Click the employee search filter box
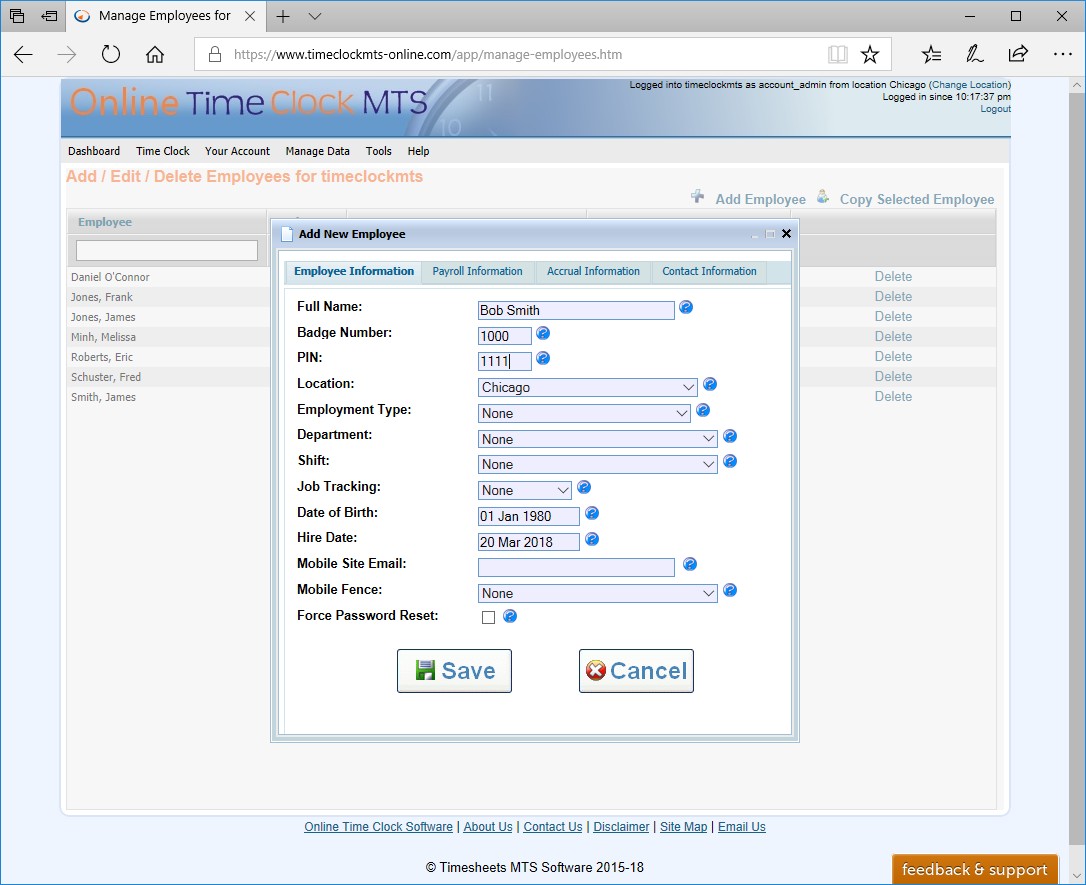This screenshot has height=885, width=1086. pyautogui.click(x=166, y=251)
